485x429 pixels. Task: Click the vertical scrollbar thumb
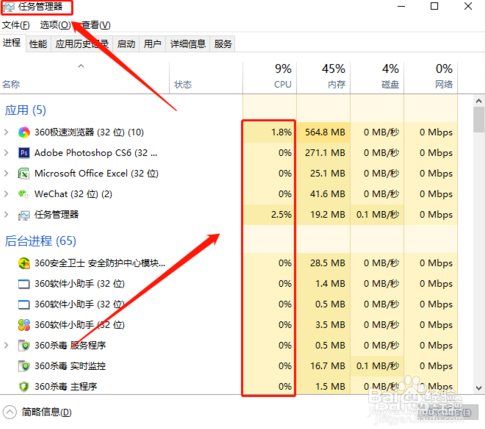pyautogui.click(x=479, y=120)
